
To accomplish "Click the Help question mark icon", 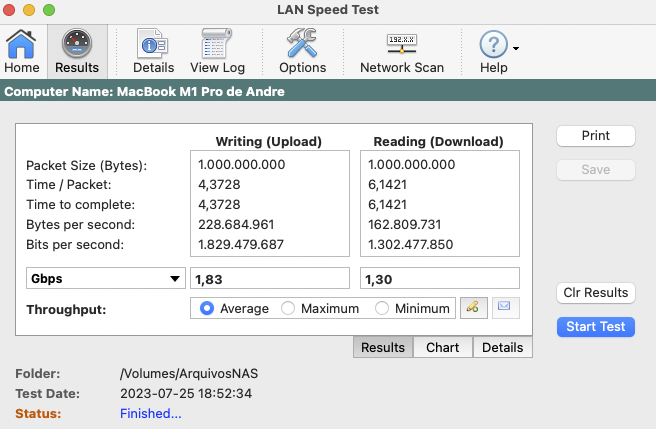I will click(x=493, y=44).
